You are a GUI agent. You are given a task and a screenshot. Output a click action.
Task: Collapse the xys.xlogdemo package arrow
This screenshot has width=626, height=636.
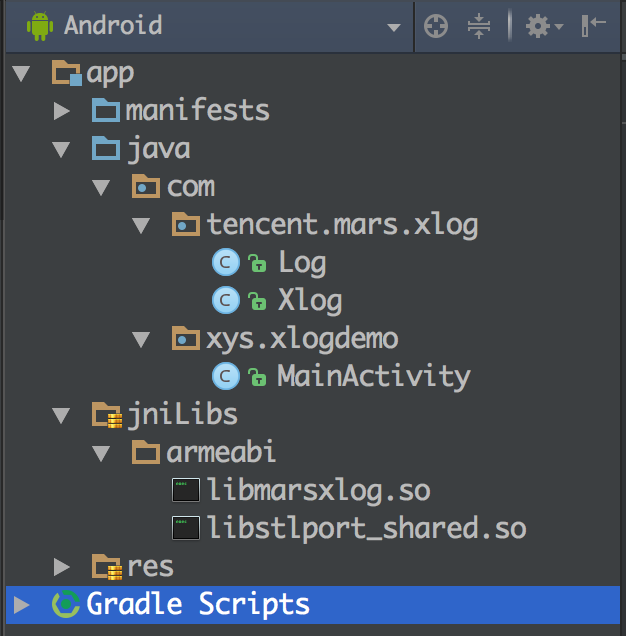[x=141, y=340]
